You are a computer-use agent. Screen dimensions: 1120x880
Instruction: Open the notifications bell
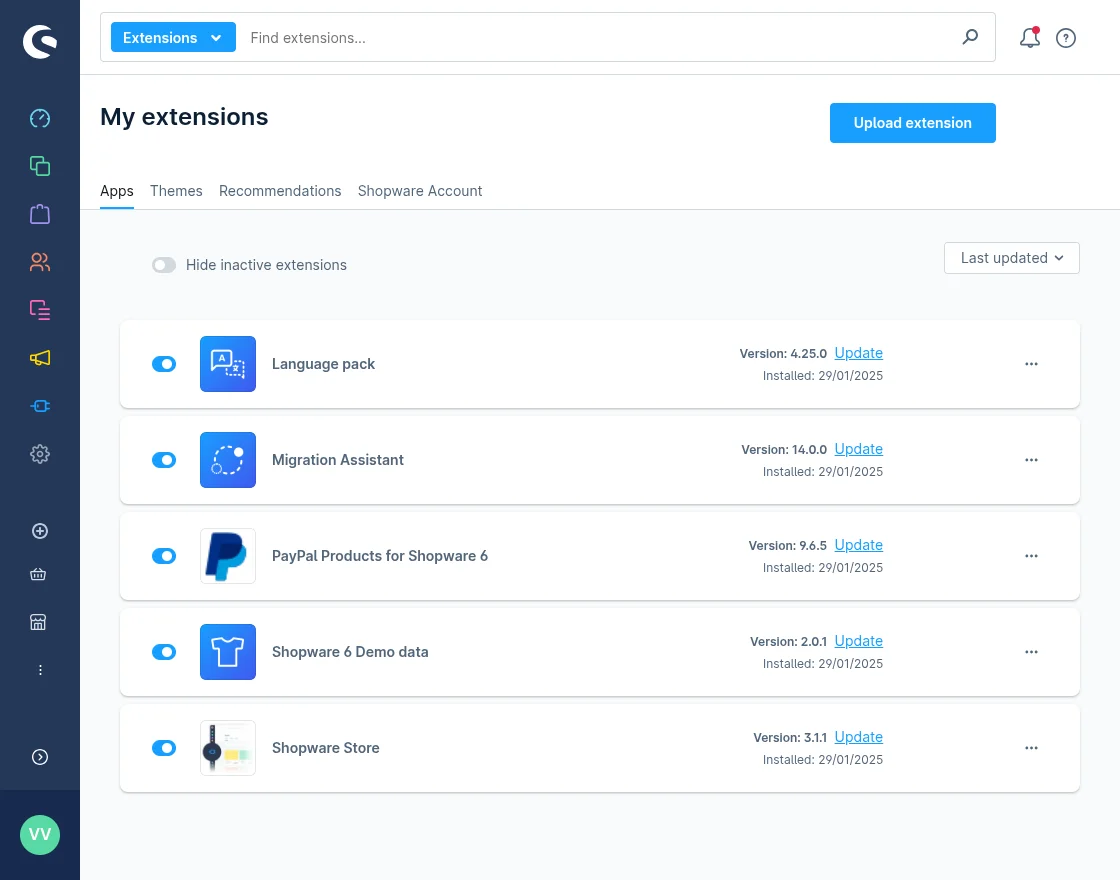1029,37
